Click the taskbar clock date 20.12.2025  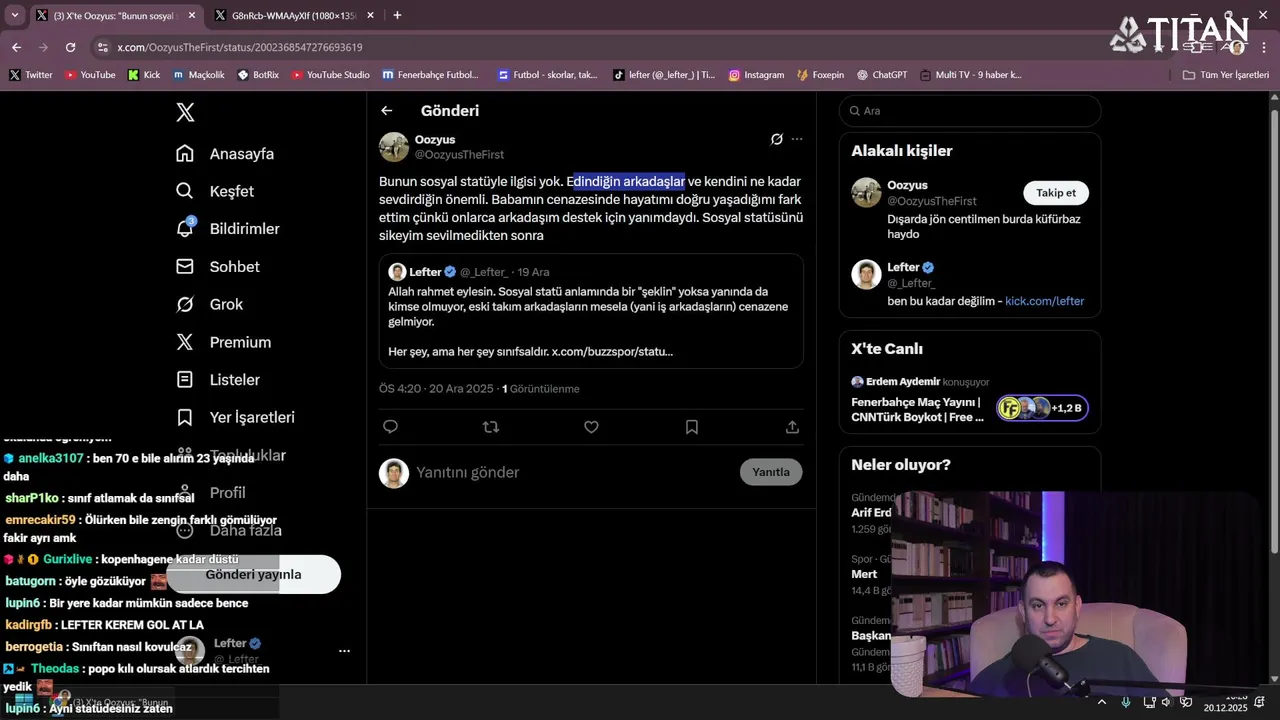[1225, 707]
